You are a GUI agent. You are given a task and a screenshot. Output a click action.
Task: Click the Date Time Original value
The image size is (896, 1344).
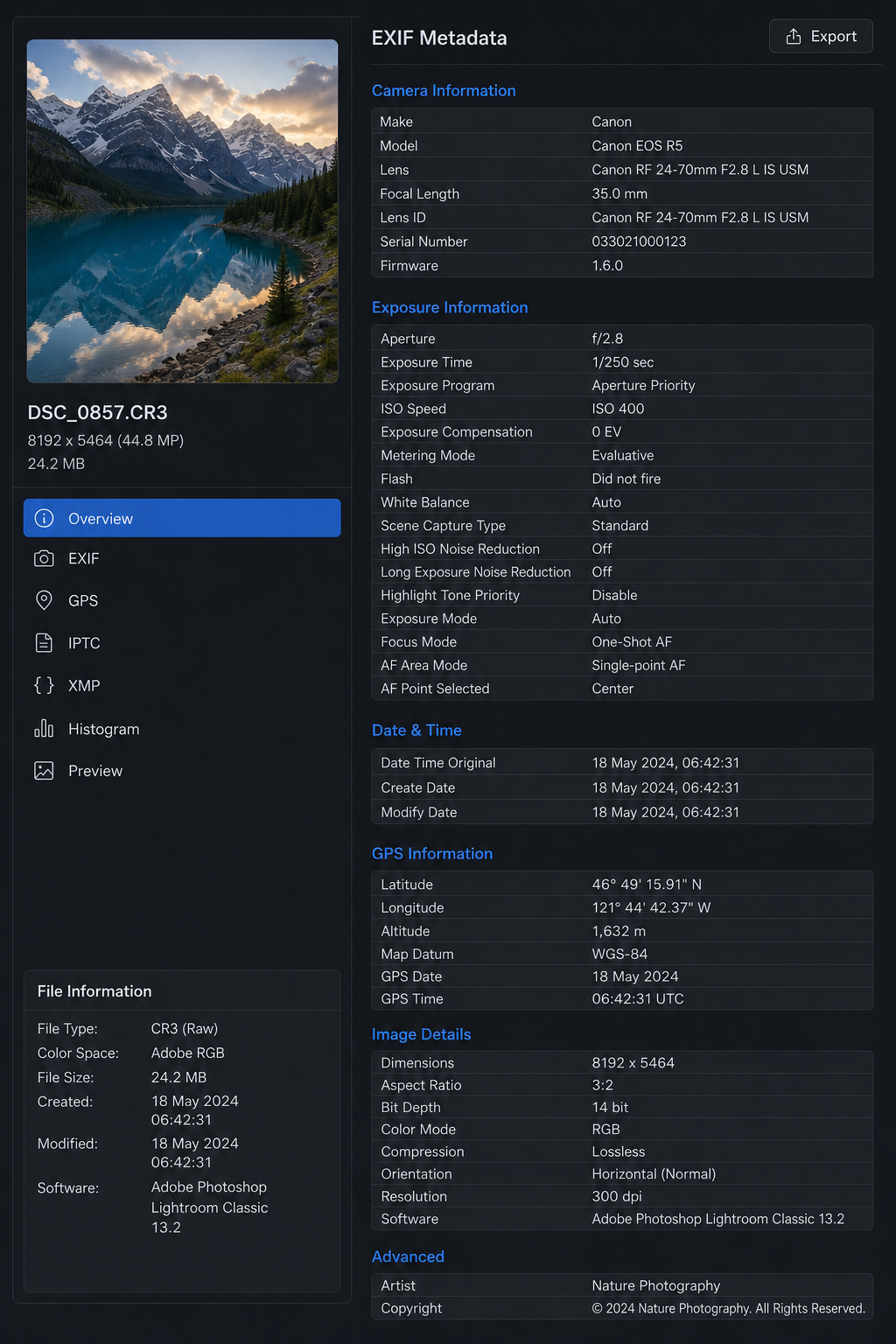(x=665, y=763)
